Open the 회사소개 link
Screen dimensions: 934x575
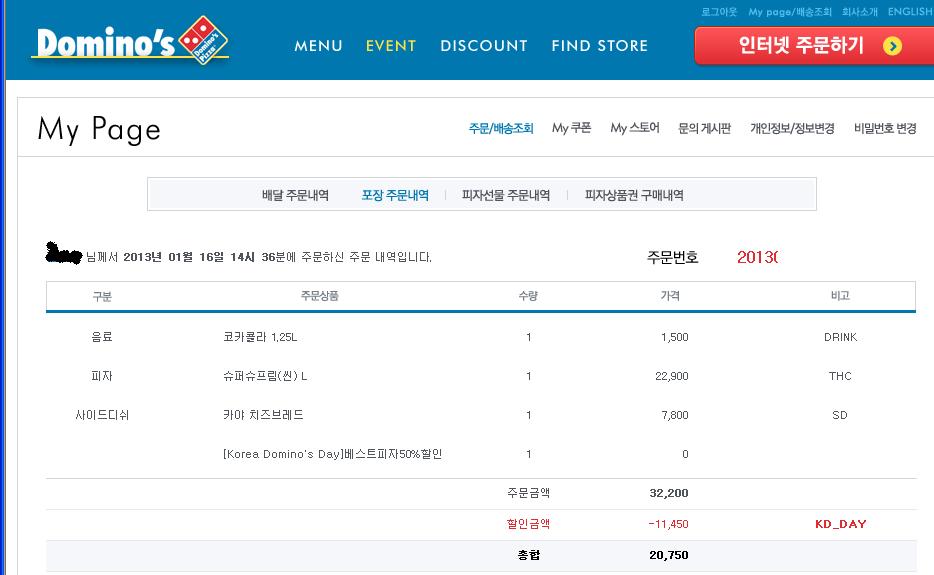tap(859, 12)
